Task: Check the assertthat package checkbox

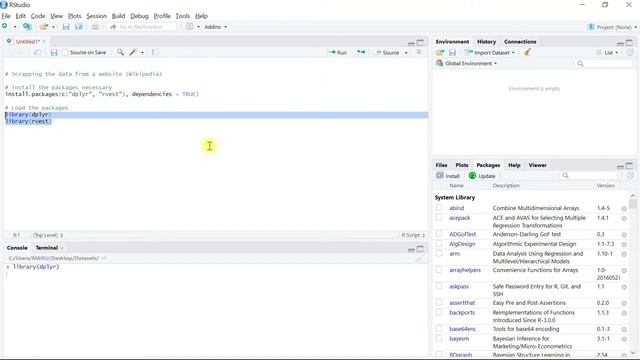Action: pyautogui.click(x=439, y=302)
